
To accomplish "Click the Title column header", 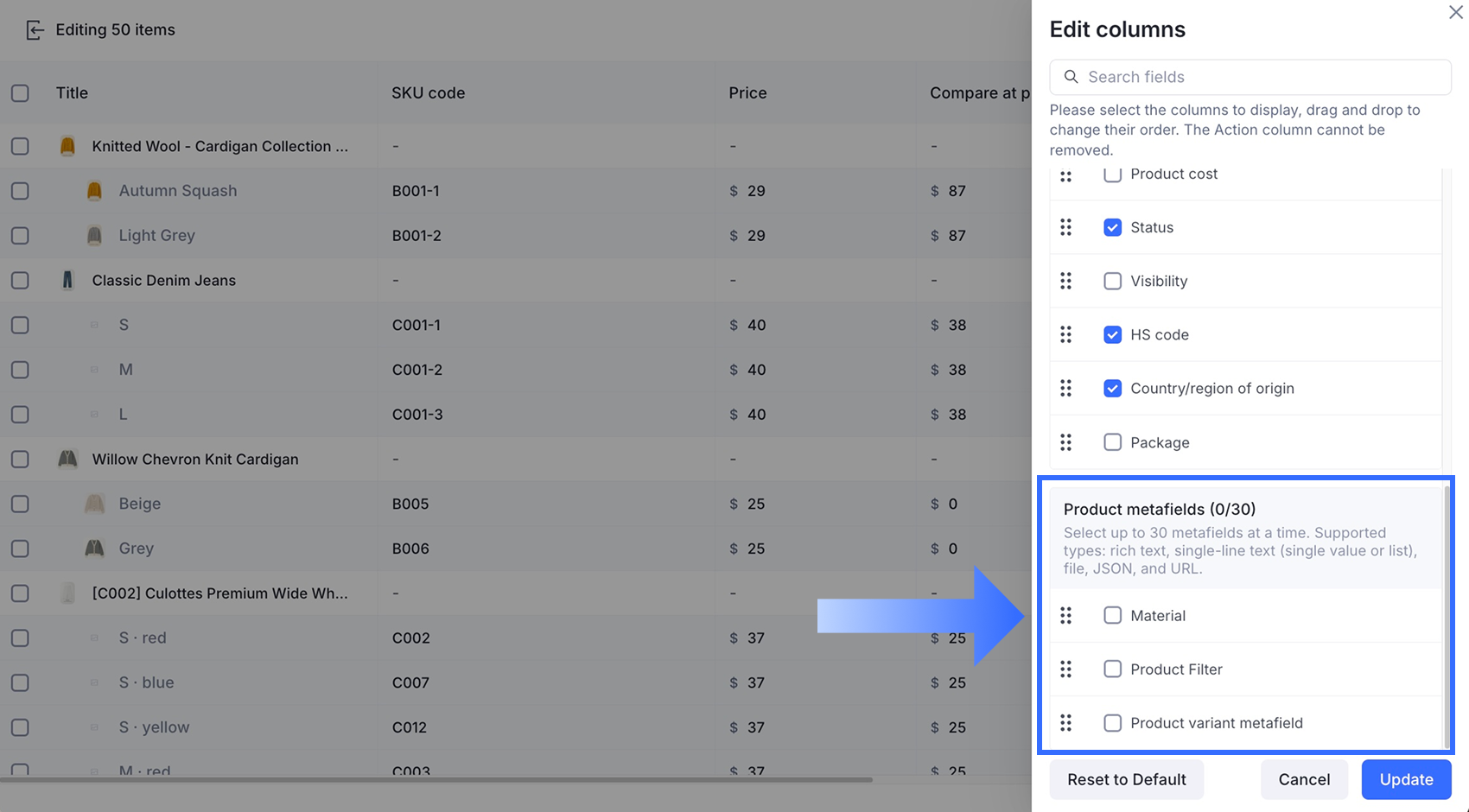I will 72,92.
